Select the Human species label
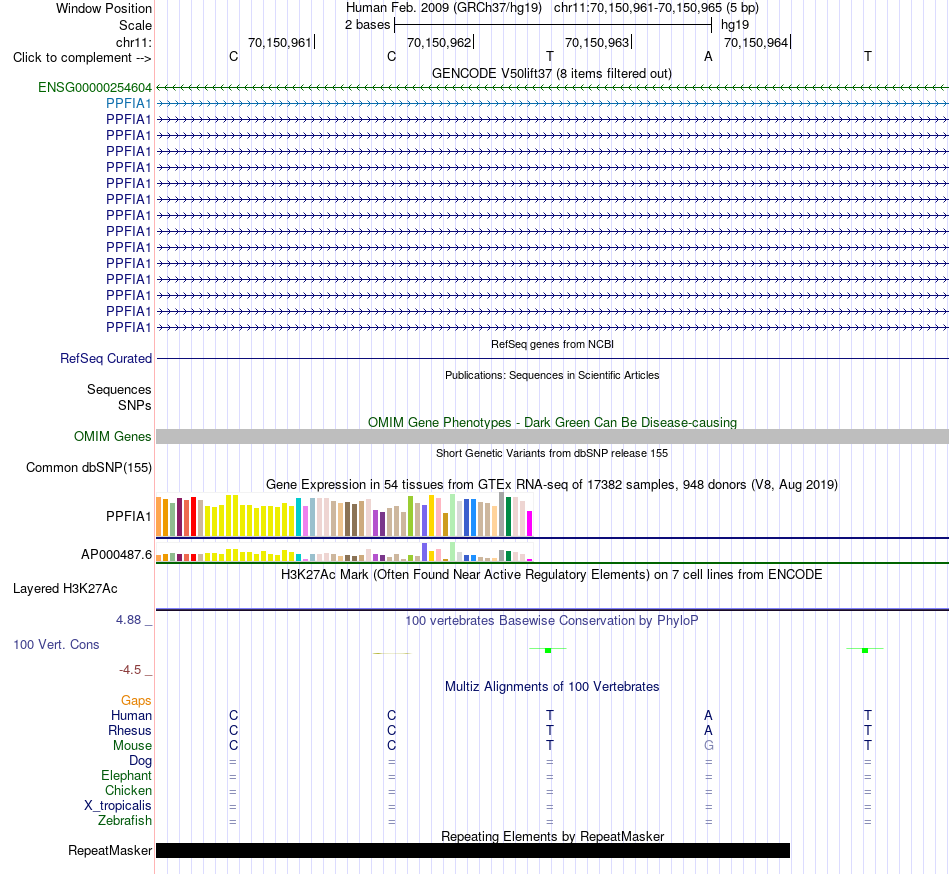The width and height of the screenshot is (950, 874). click(x=131, y=715)
